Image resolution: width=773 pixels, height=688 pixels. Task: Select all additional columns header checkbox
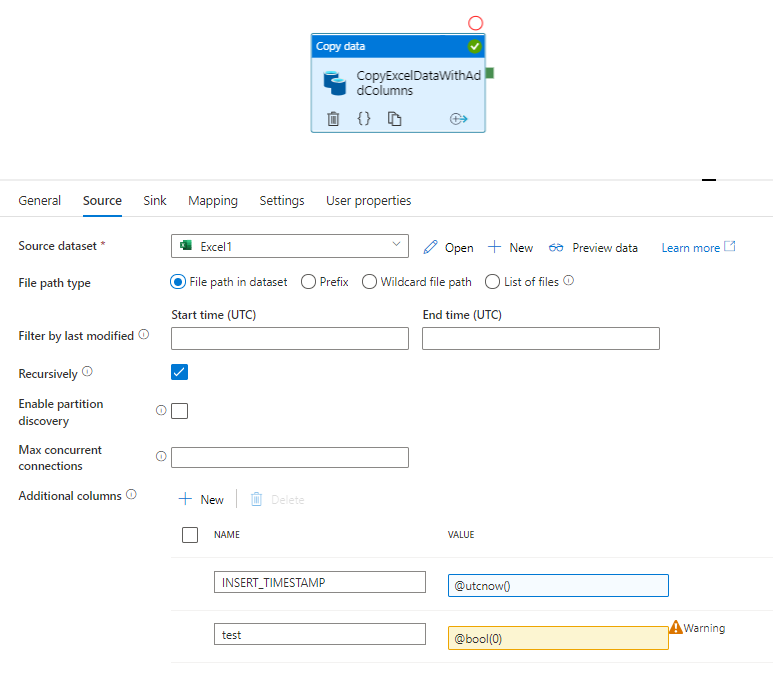[190, 535]
